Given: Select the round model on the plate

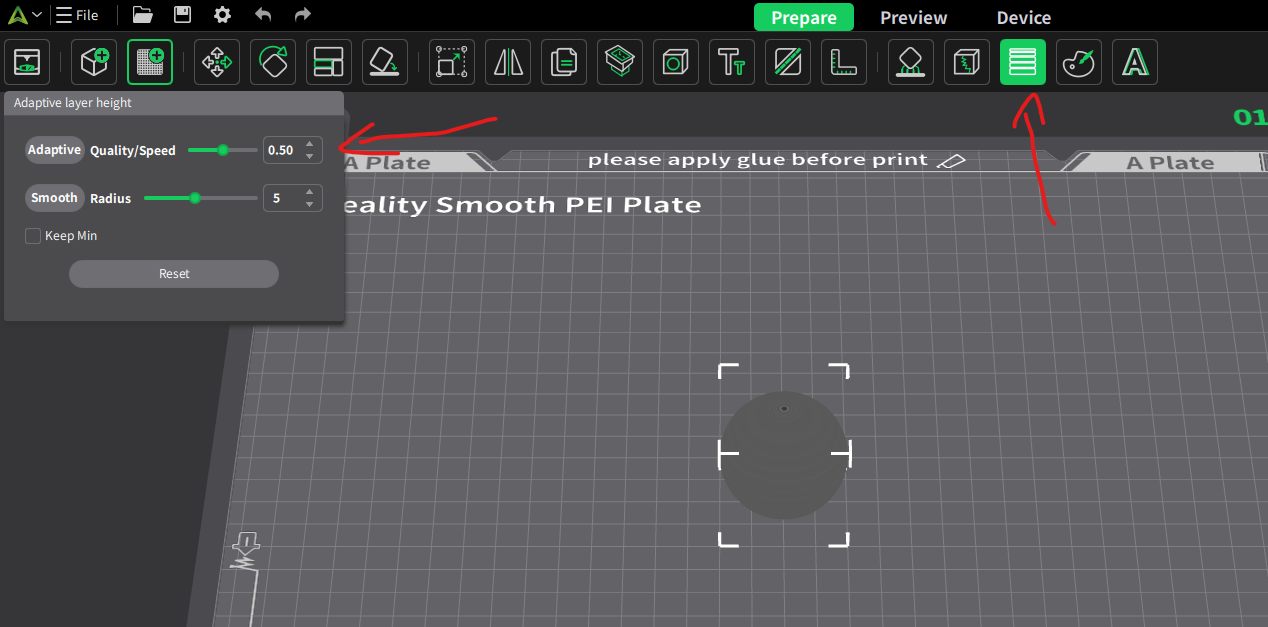Looking at the screenshot, I should click(x=783, y=455).
